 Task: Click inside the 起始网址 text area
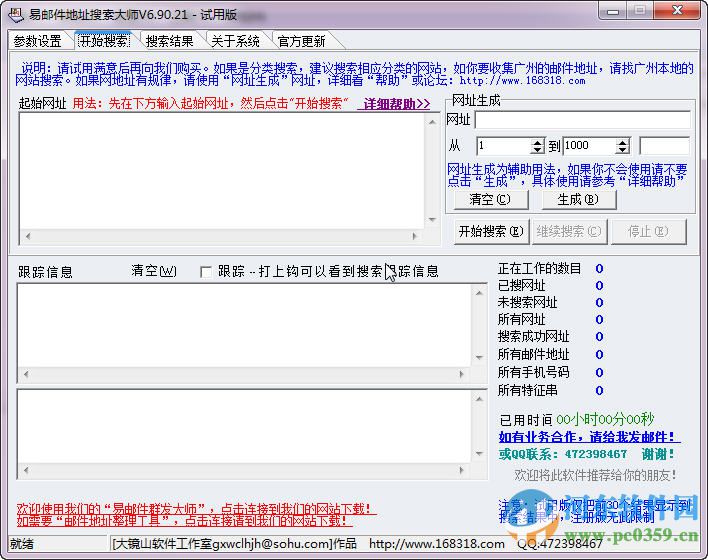(222, 171)
